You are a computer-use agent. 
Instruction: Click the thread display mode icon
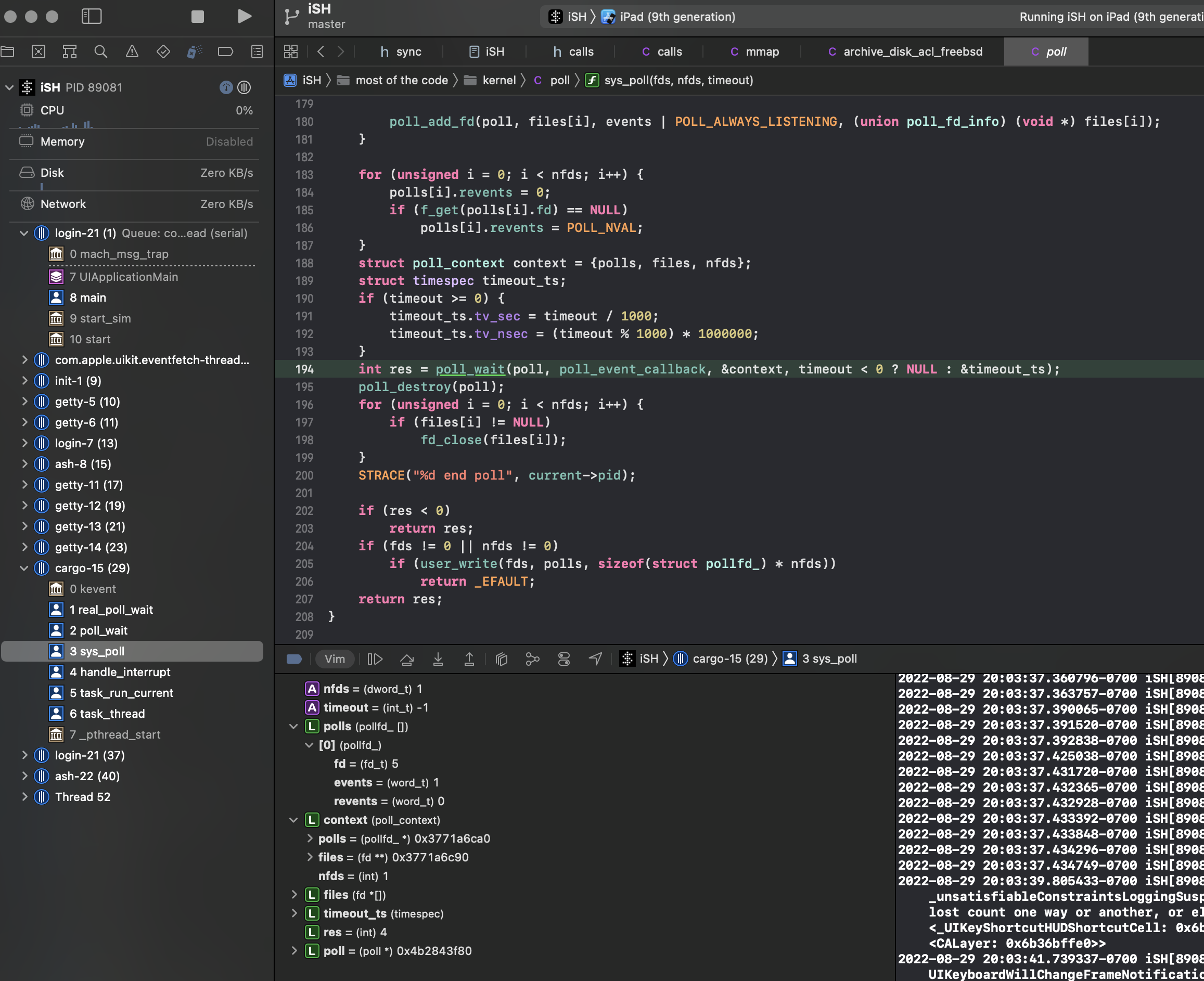[x=244, y=87]
